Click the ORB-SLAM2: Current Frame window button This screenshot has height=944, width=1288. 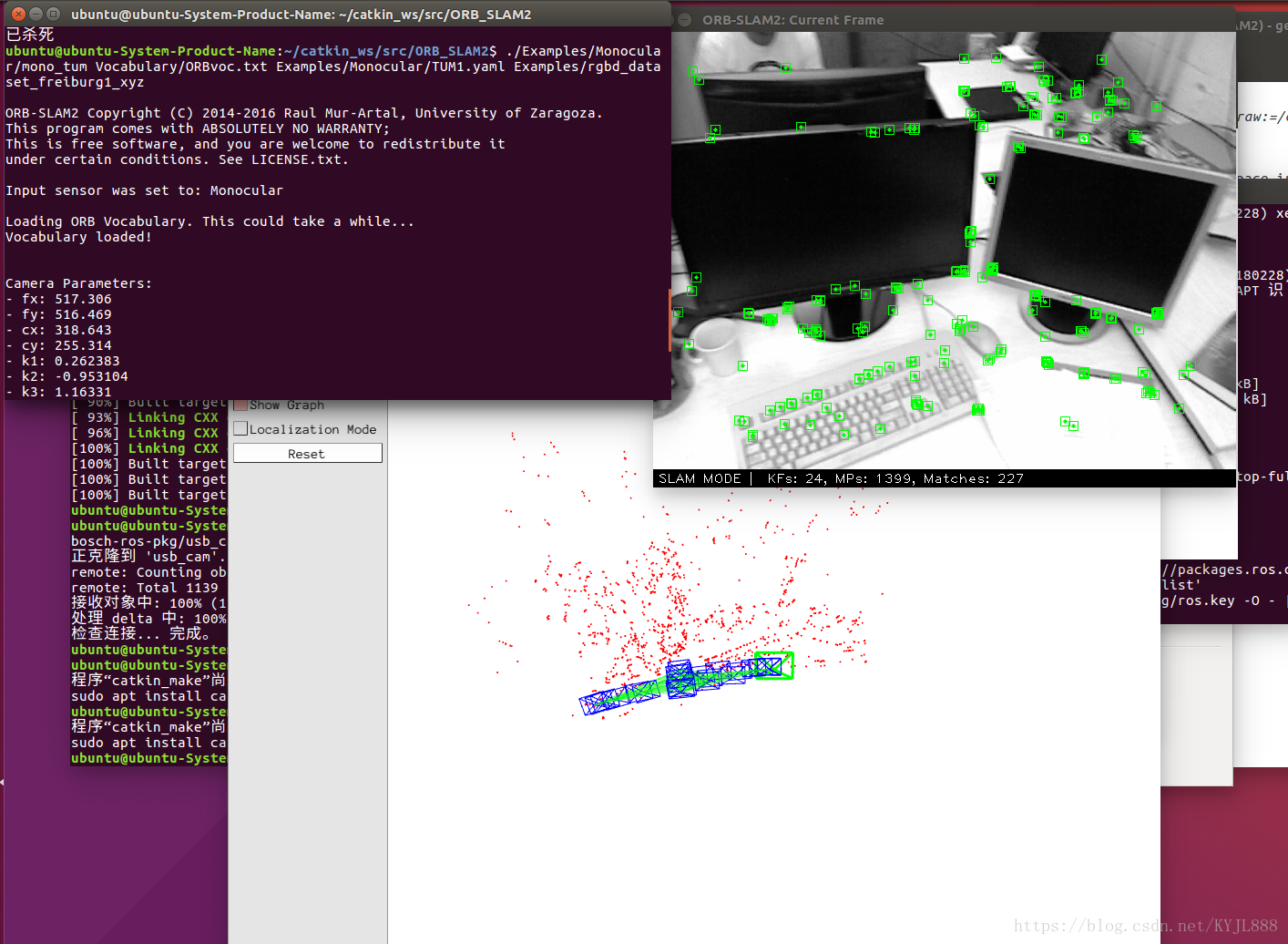684,19
